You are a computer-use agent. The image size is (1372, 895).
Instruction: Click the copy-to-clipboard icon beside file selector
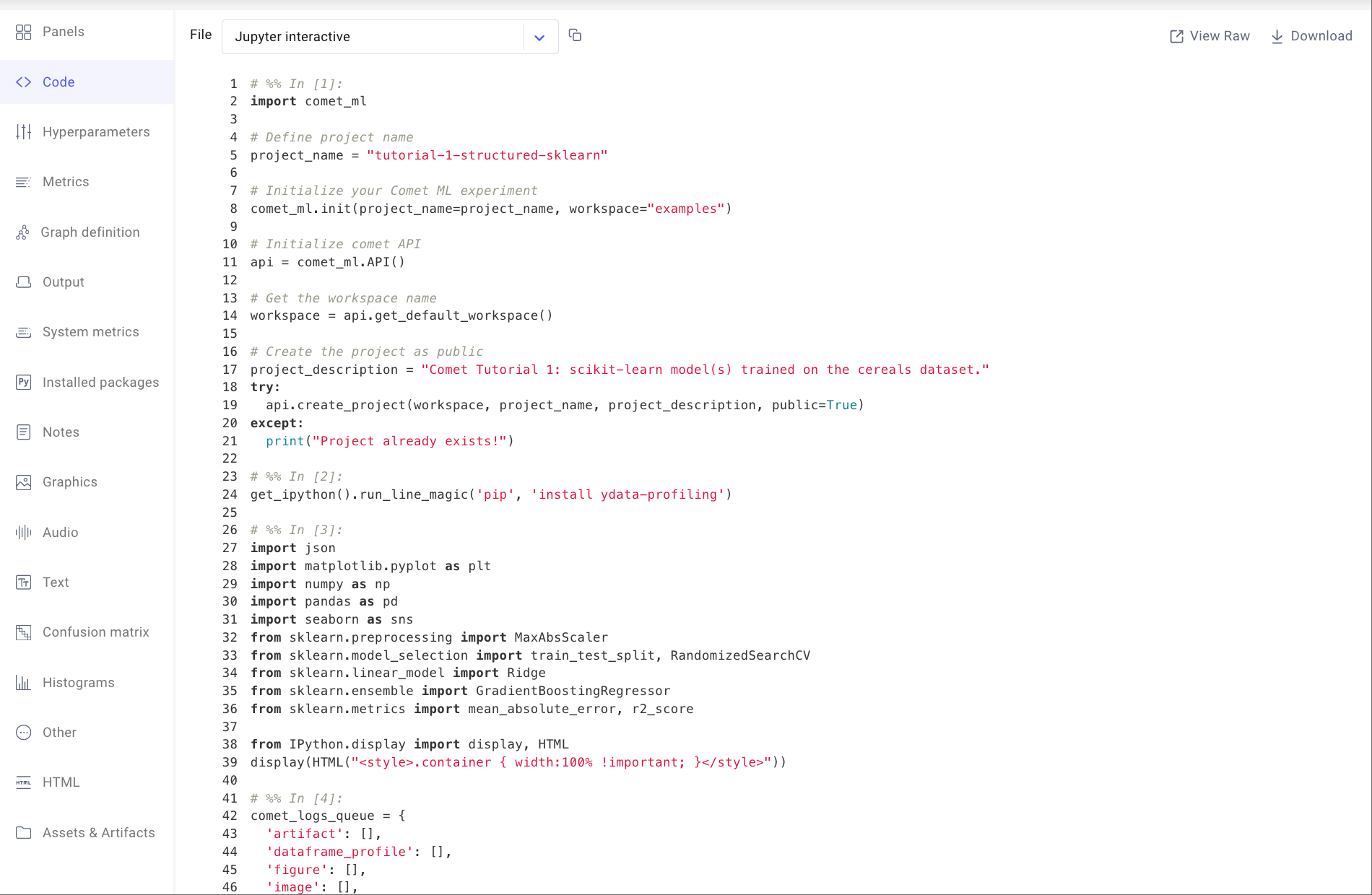coord(576,35)
